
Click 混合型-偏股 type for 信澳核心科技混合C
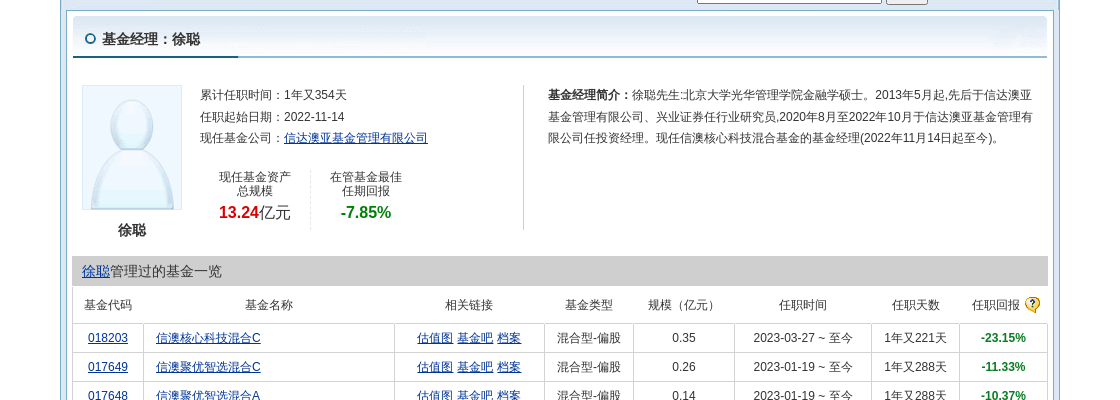[589, 338]
